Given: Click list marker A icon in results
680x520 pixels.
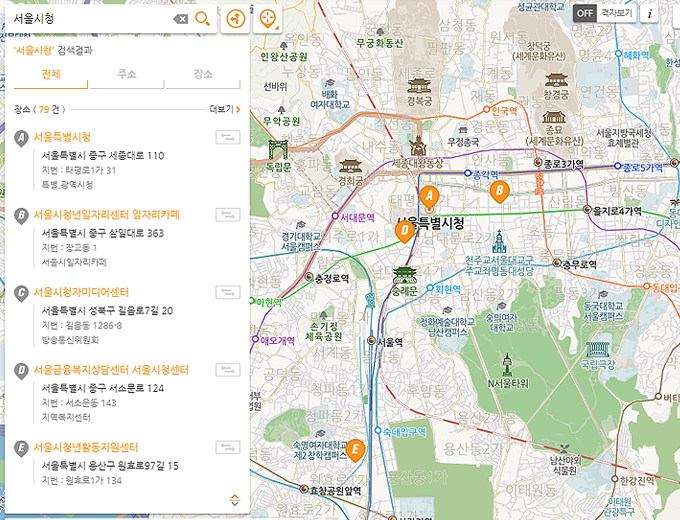Looking at the screenshot, I should pyautogui.click(x=21, y=139).
